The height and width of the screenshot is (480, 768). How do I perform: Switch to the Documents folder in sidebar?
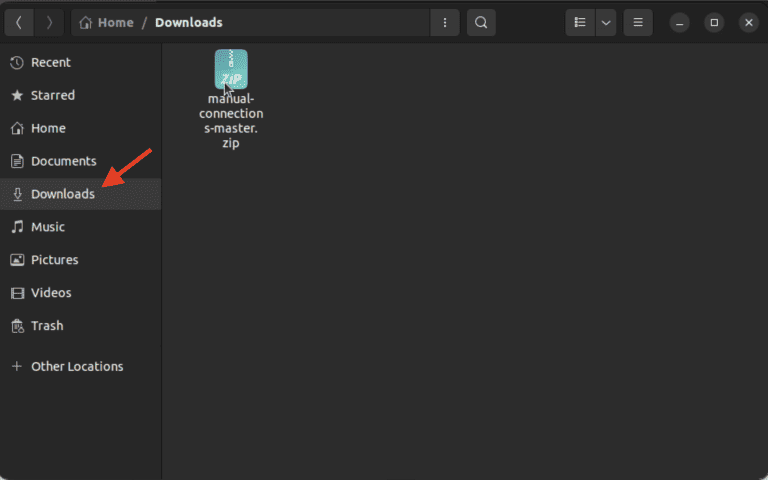click(x=63, y=161)
